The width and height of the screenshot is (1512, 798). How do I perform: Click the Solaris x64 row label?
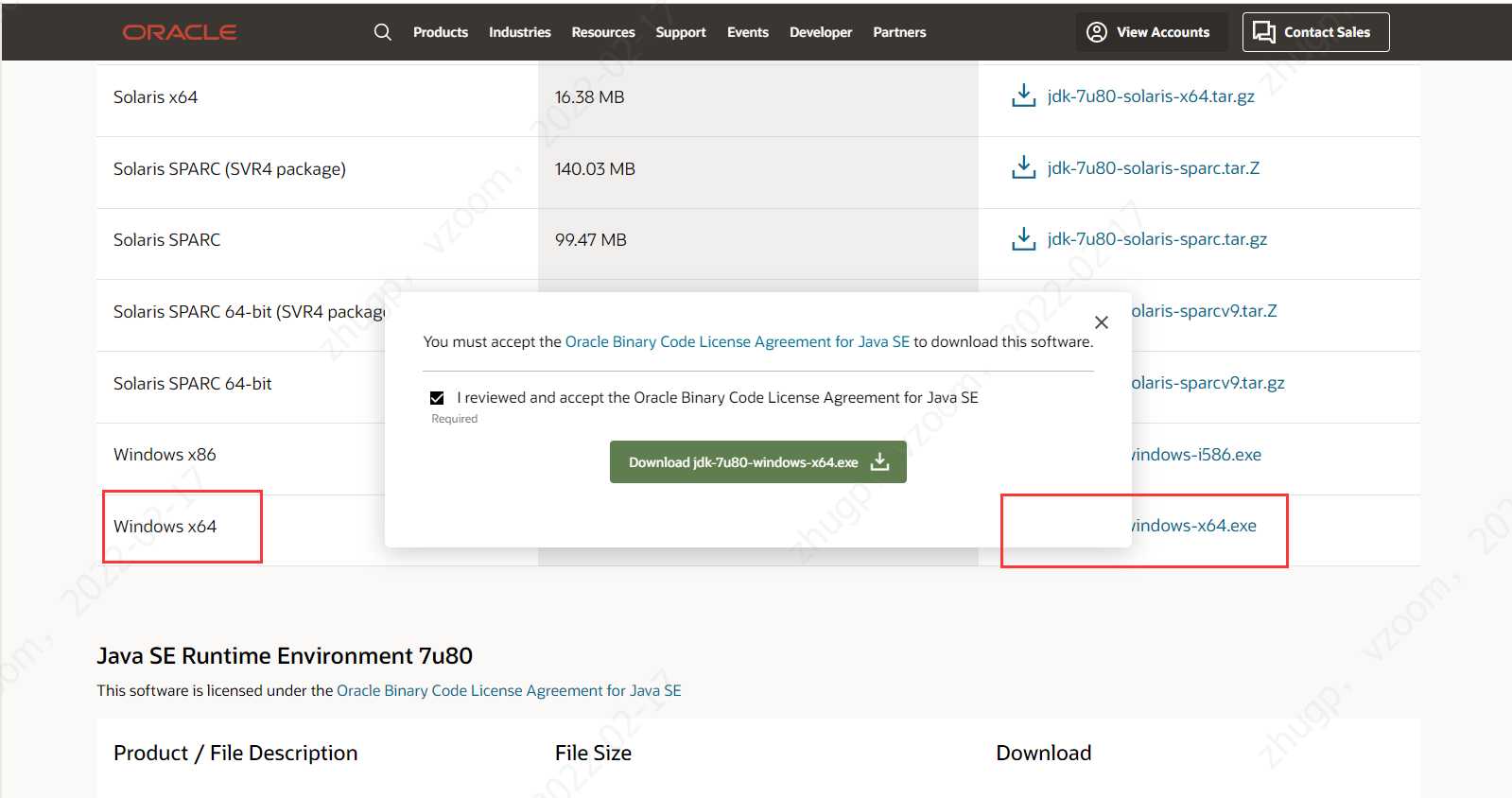pyautogui.click(x=155, y=96)
